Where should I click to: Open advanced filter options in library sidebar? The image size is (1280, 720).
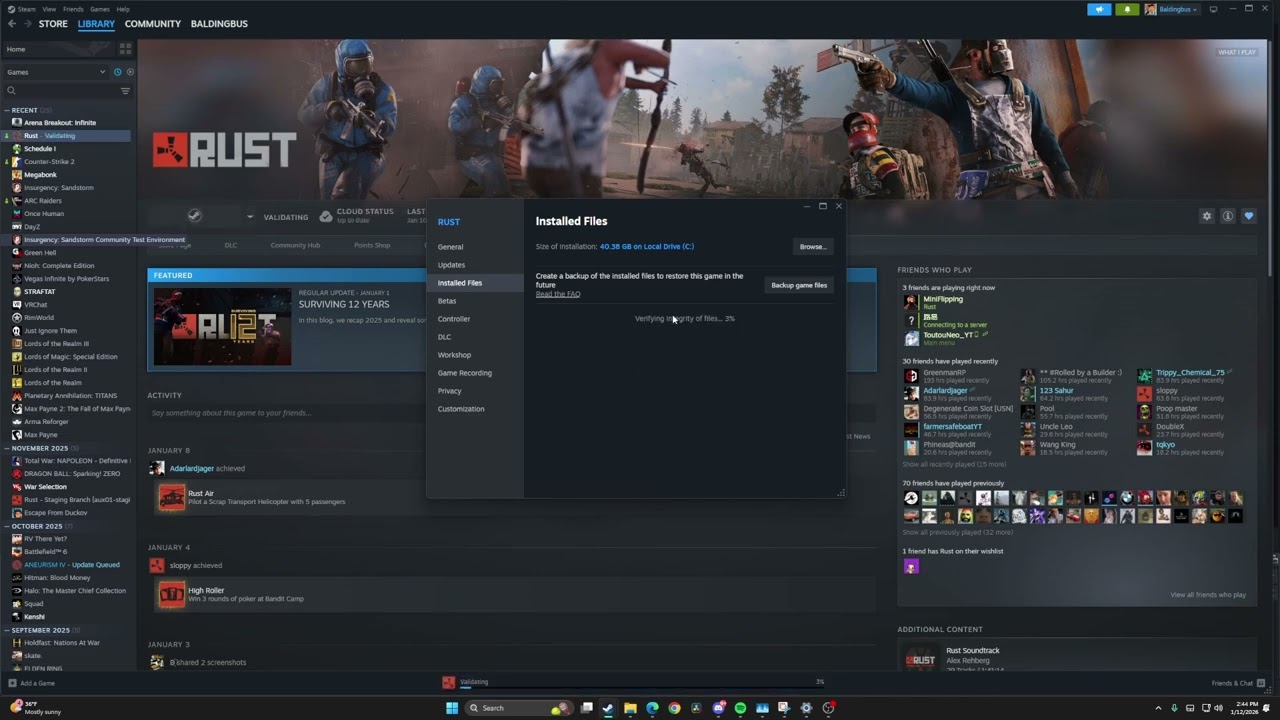point(125,91)
